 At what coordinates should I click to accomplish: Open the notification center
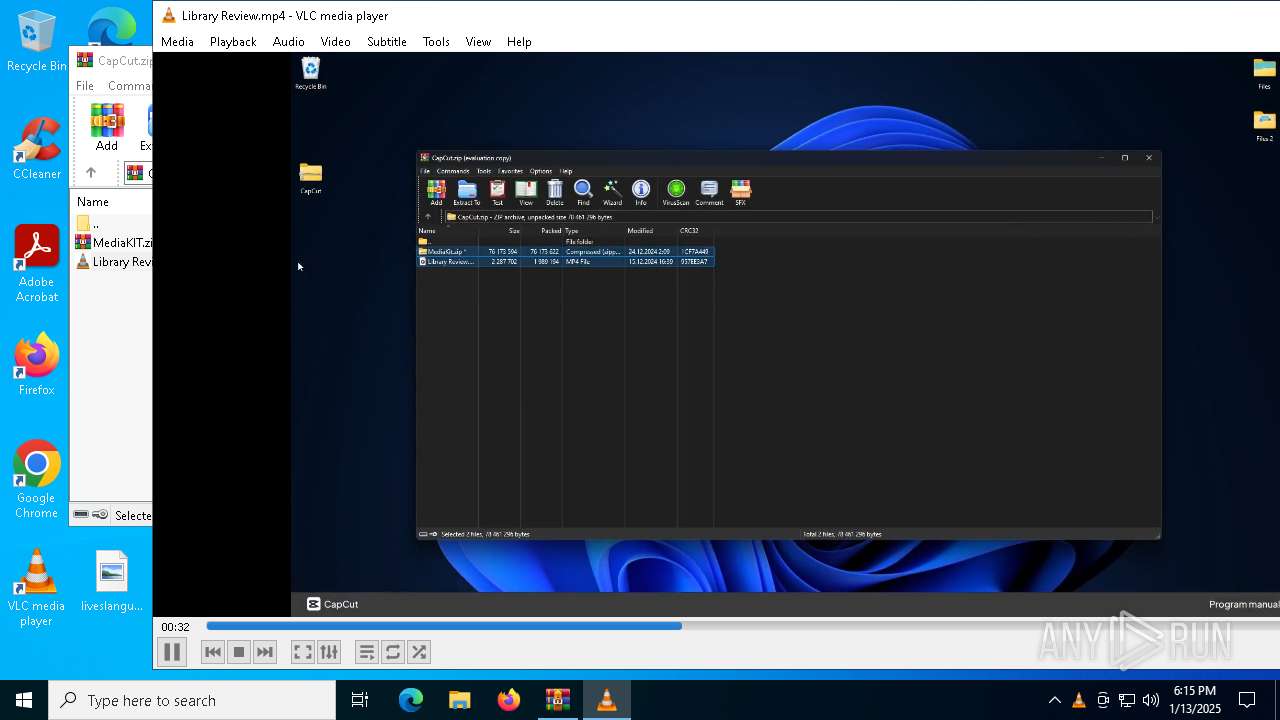(x=1247, y=700)
